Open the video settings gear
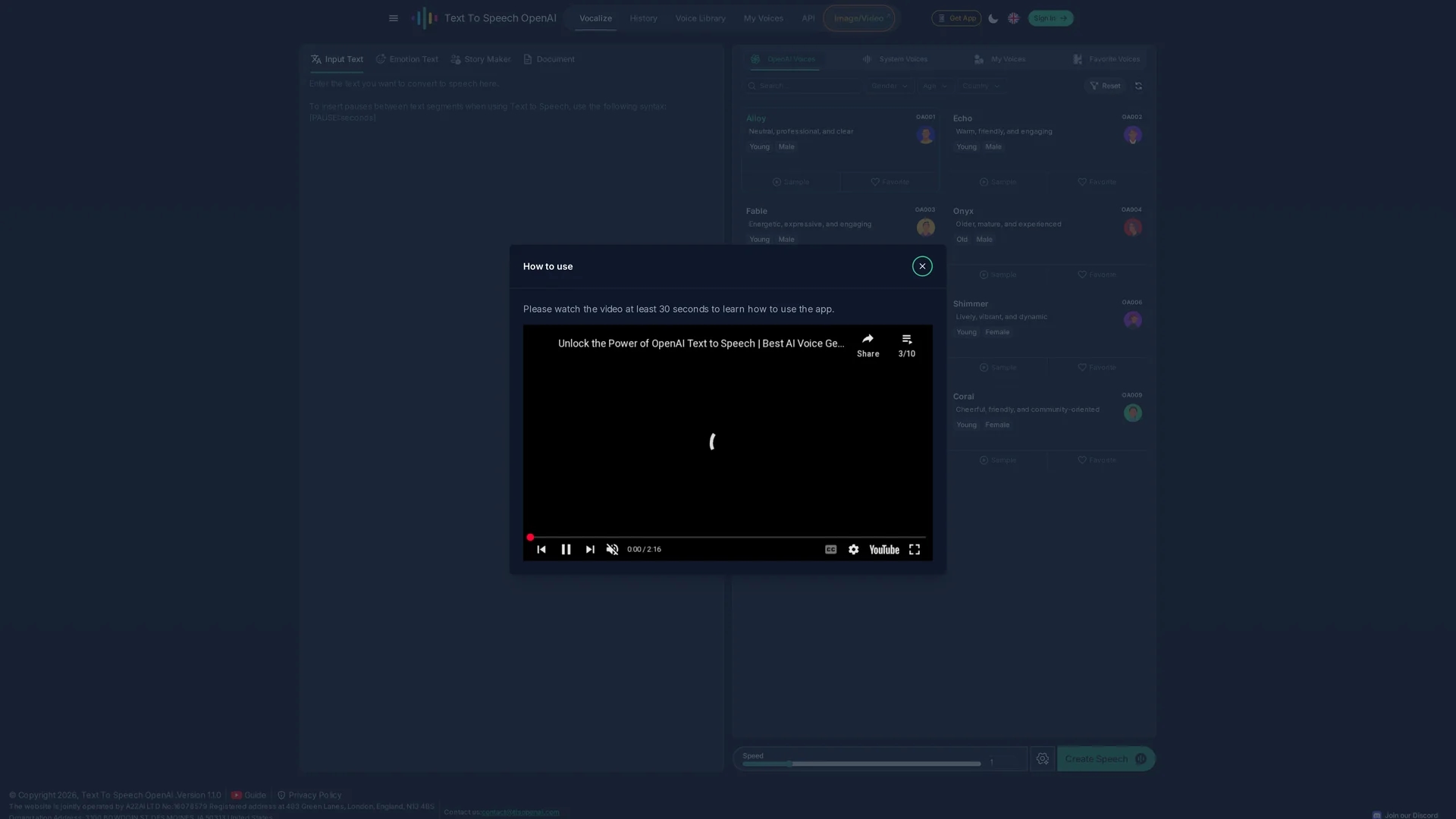 click(854, 549)
